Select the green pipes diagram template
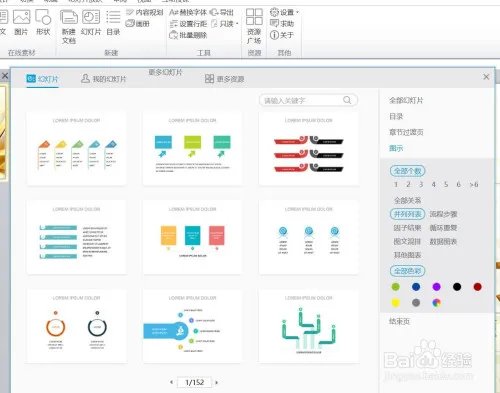The height and width of the screenshot is (393, 500). pyautogui.click(x=309, y=326)
